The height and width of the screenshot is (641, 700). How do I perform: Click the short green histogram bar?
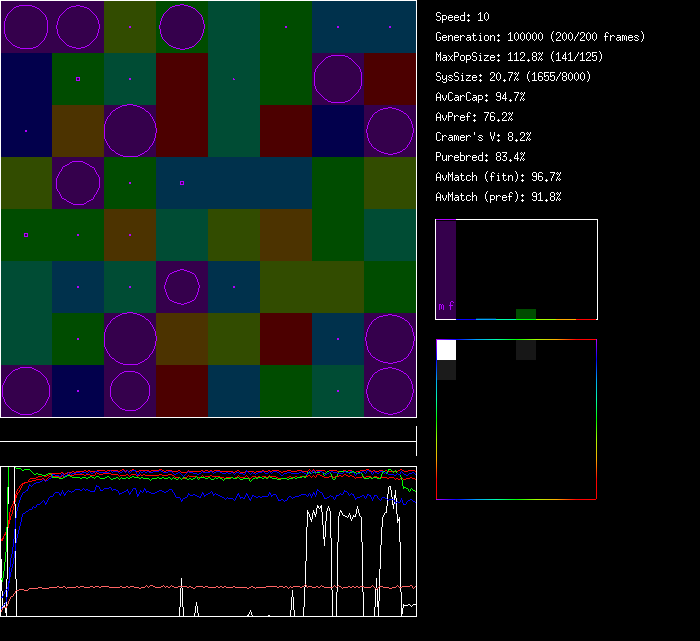[x=526, y=314]
